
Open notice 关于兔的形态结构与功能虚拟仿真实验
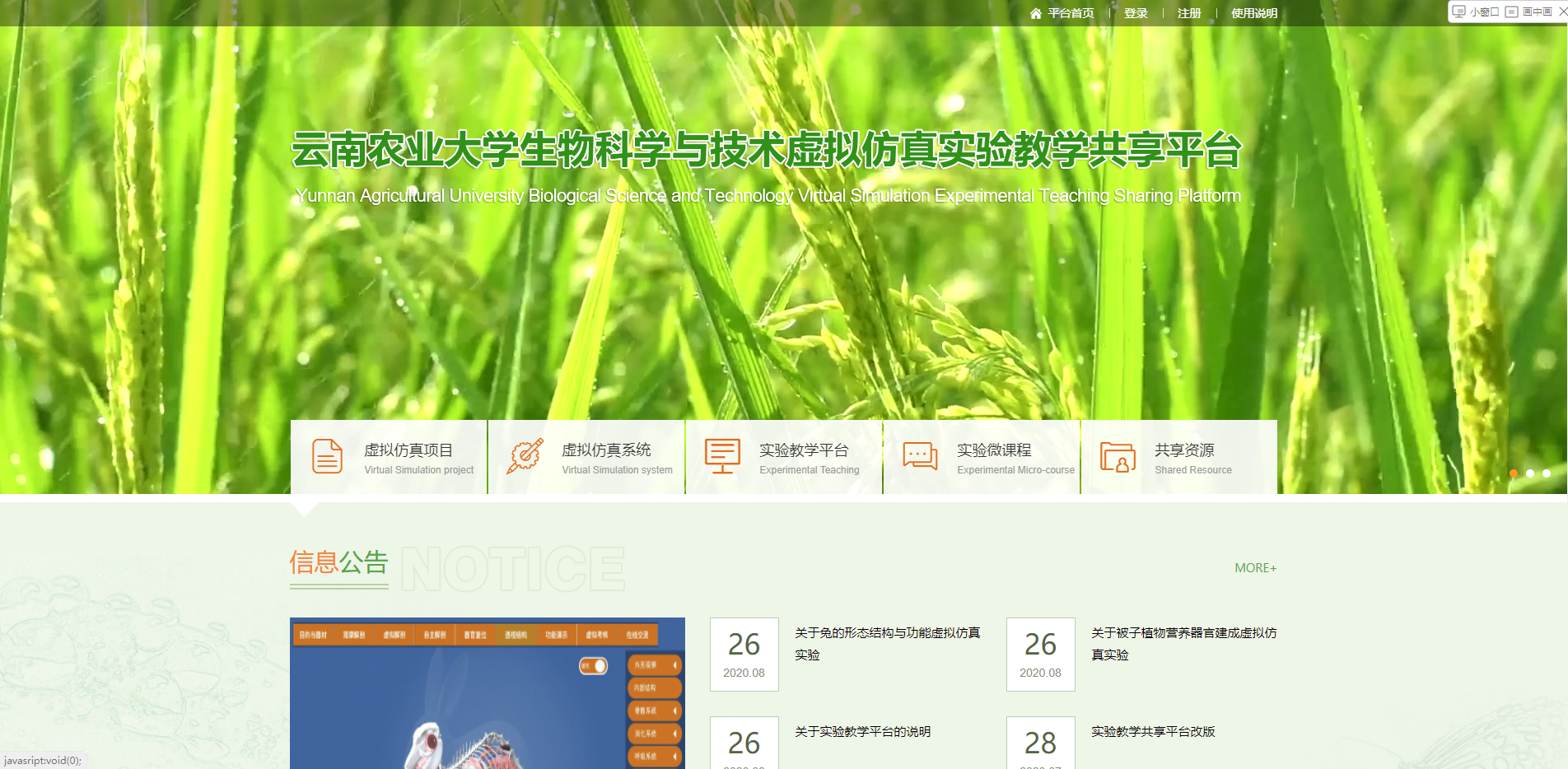(x=888, y=644)
